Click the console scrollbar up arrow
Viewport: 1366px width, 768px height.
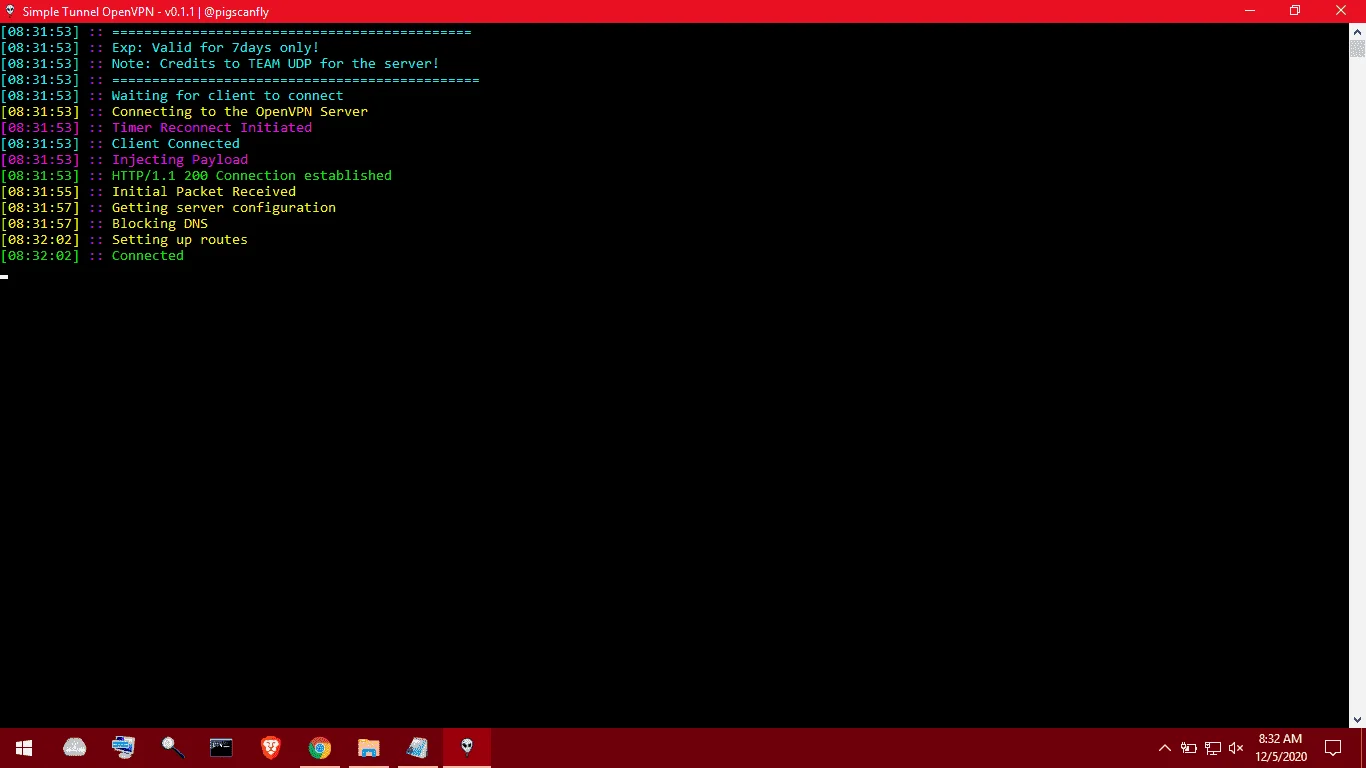click(1357, 31)
